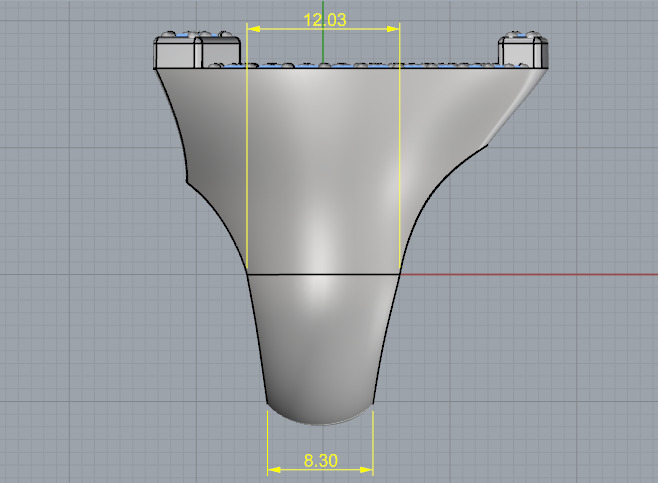
Task: Select the 8.30 dimension label
Action: click(x=321, y=460)
